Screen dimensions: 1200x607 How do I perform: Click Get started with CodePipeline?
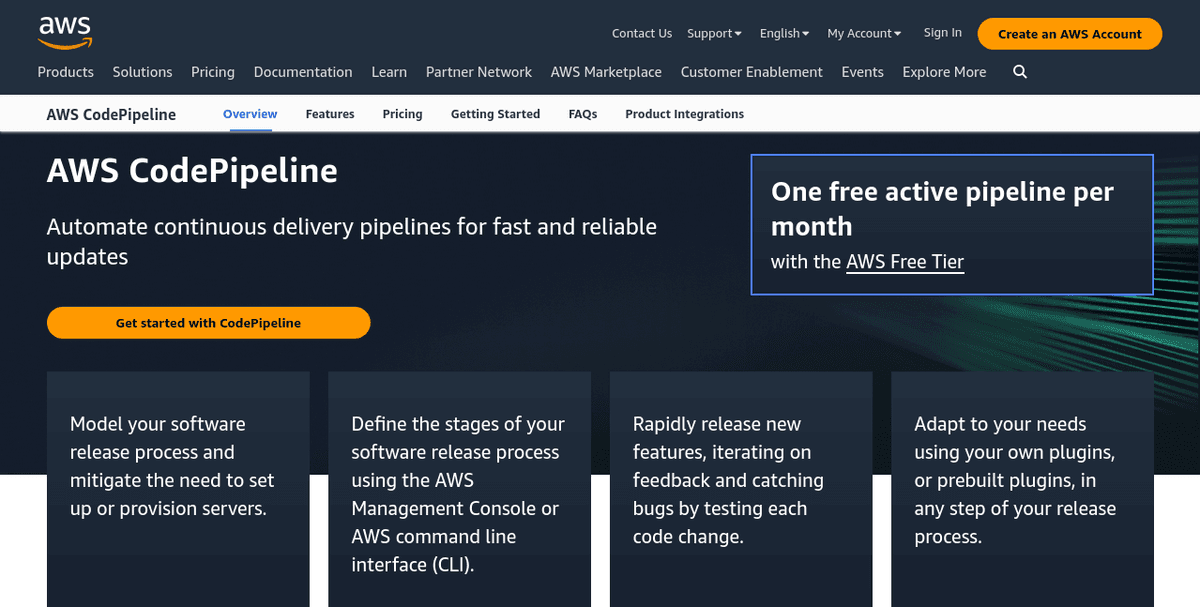[x=208, y=322]
